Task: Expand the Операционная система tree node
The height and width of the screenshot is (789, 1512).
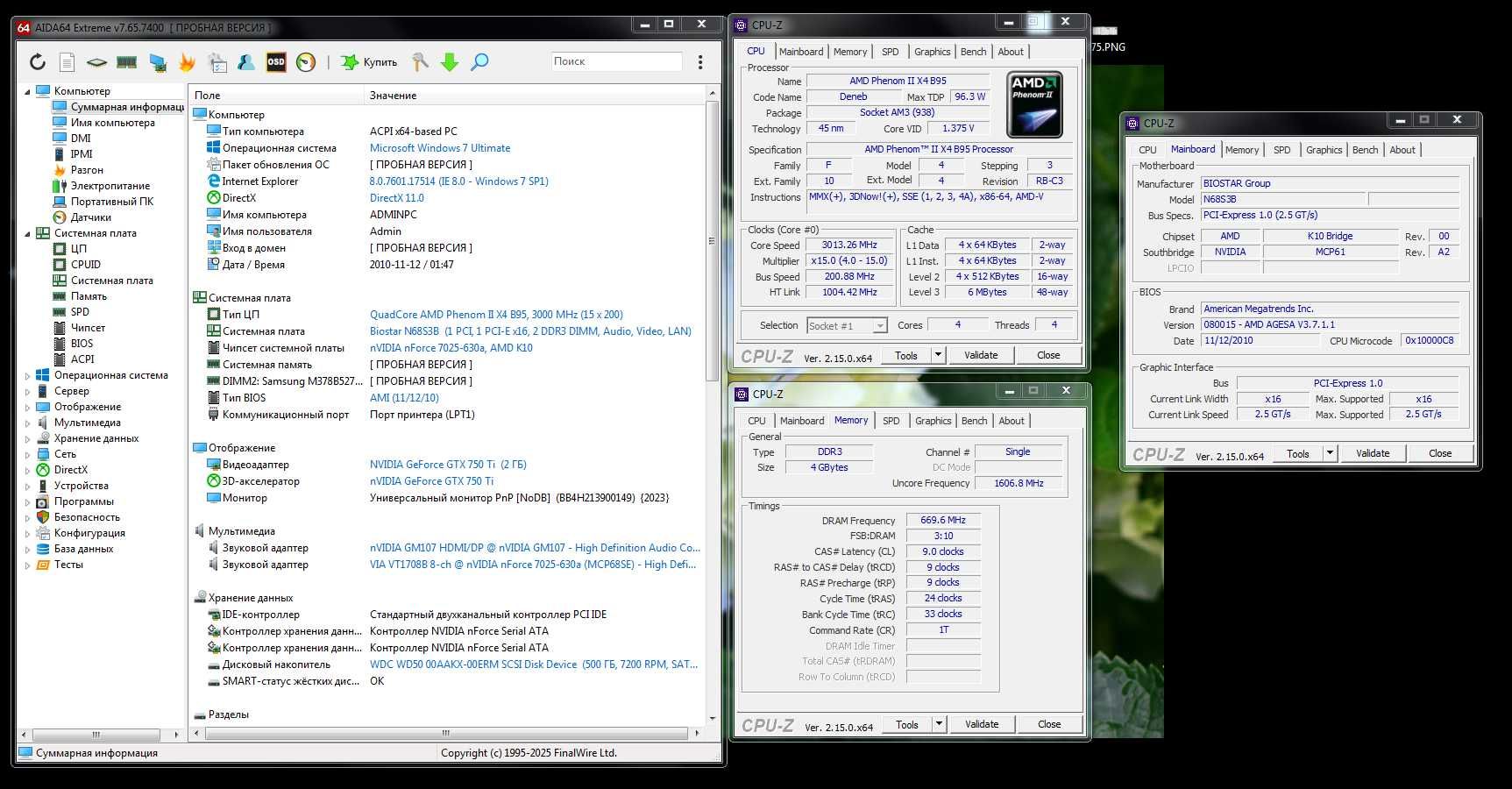Action: click(x=27, y=375)
